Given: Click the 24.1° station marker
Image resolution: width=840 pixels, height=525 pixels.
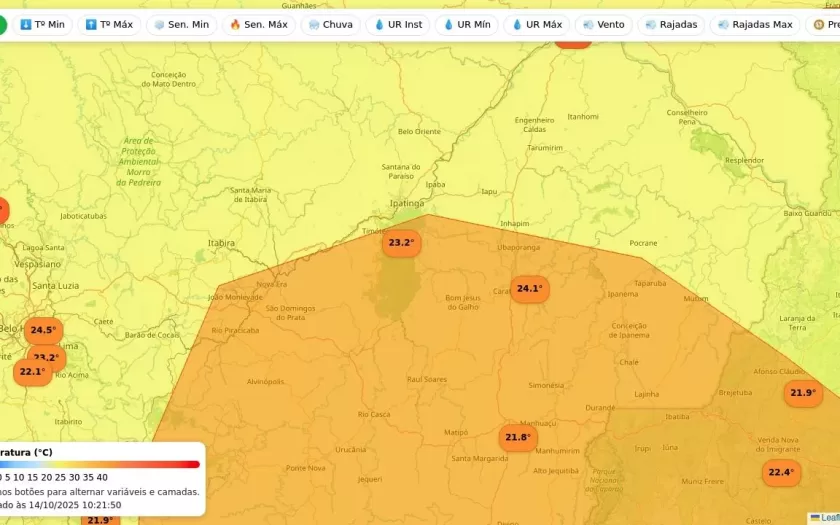Looking at the screenshot, I should (x=529, y=289).
